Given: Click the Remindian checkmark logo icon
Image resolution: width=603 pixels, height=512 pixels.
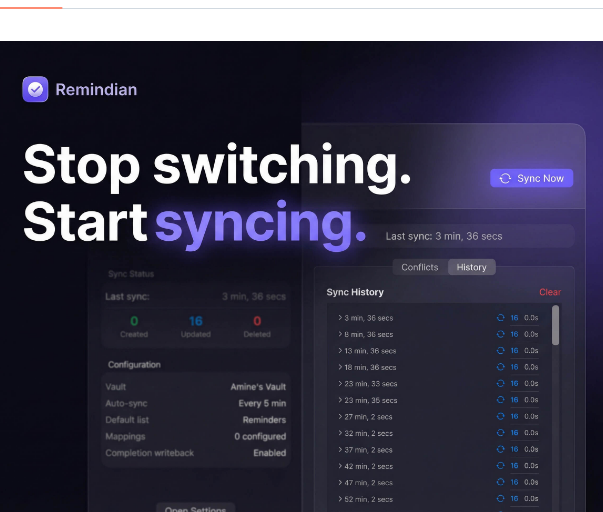Looking at the screenshot, I should point(35,89).
